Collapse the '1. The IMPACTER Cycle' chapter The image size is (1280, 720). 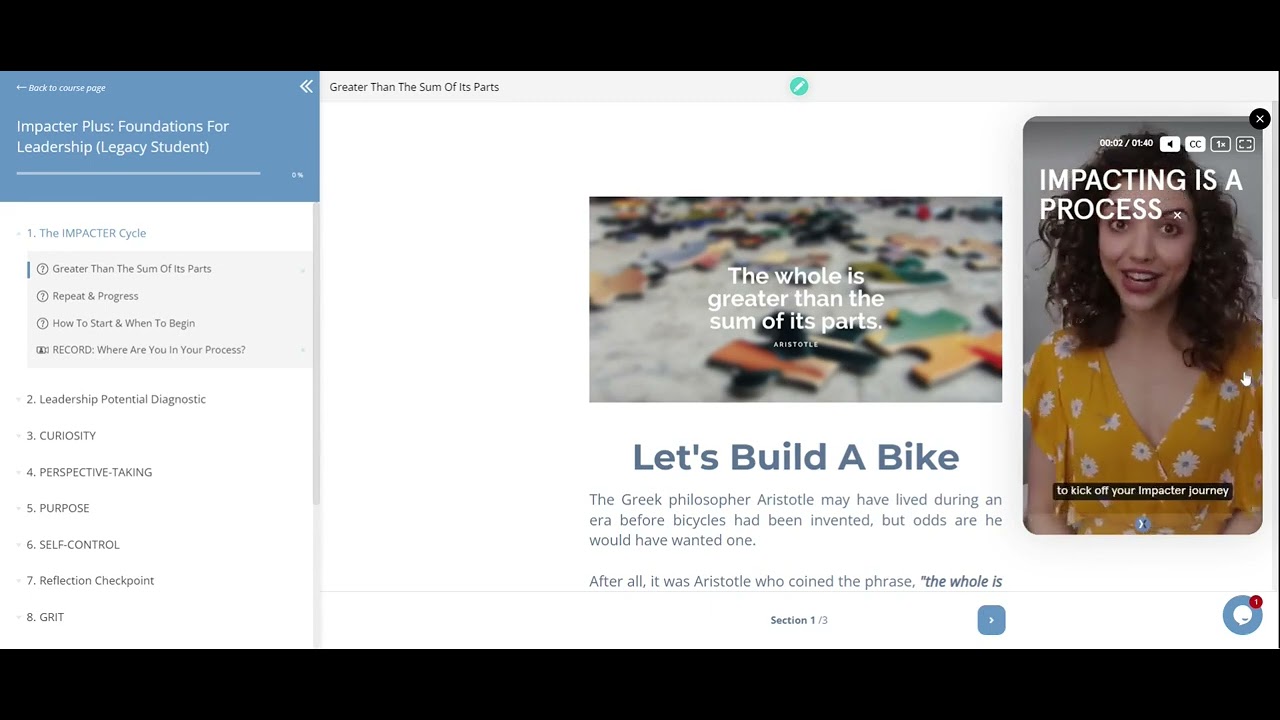86,233
